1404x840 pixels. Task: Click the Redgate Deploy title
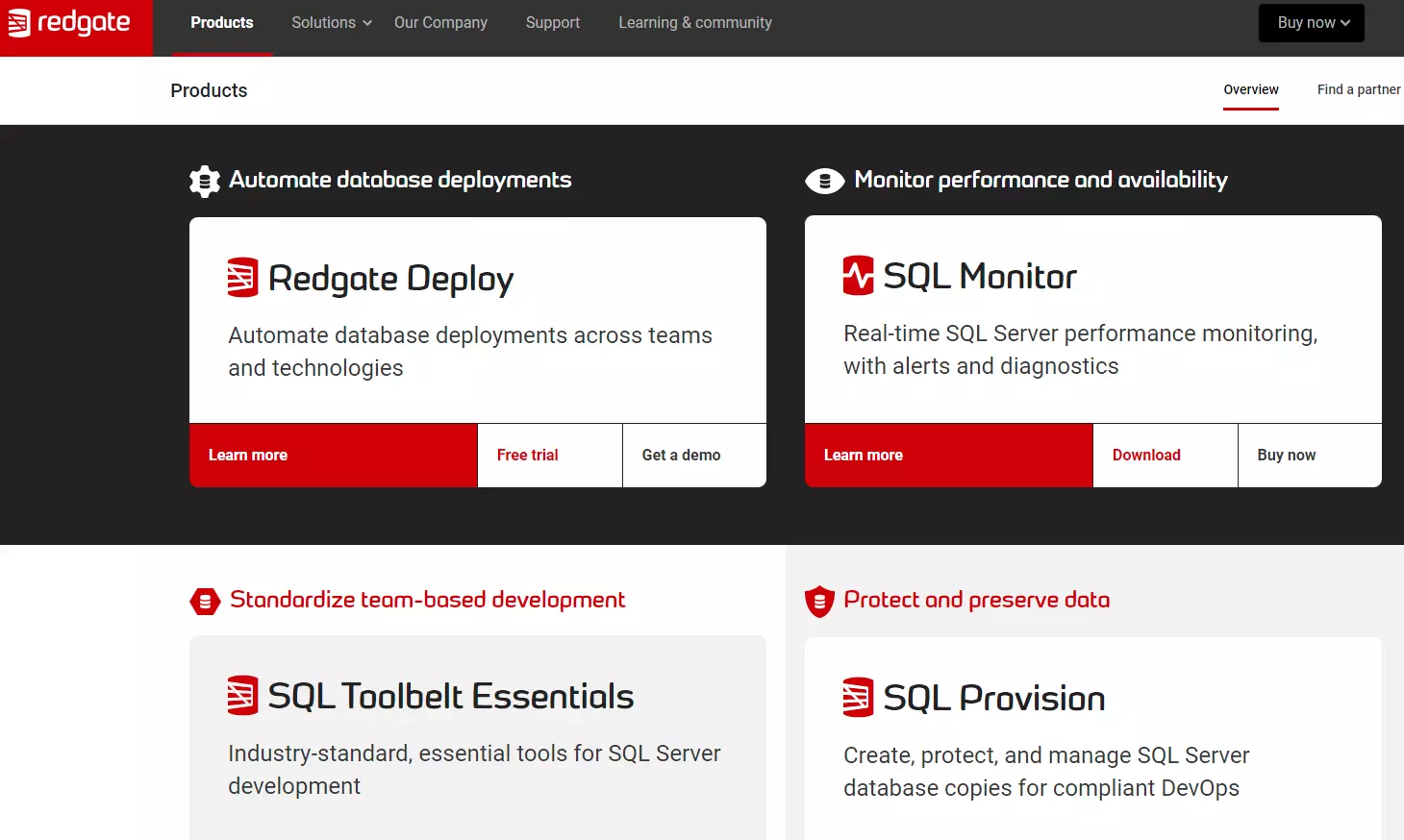pos(390,279)
